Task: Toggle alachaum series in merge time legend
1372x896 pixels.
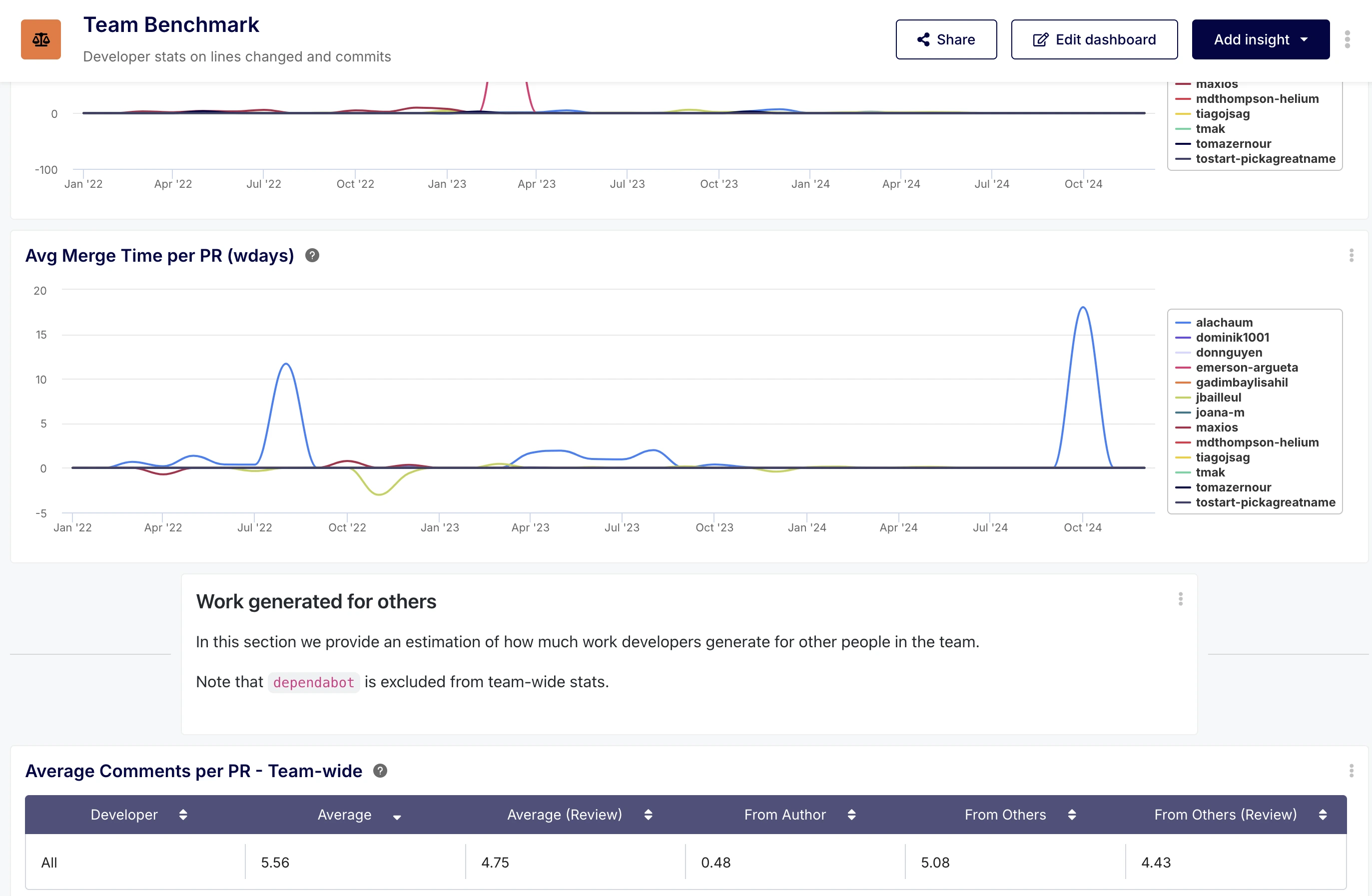Action: click(1223, 323)
